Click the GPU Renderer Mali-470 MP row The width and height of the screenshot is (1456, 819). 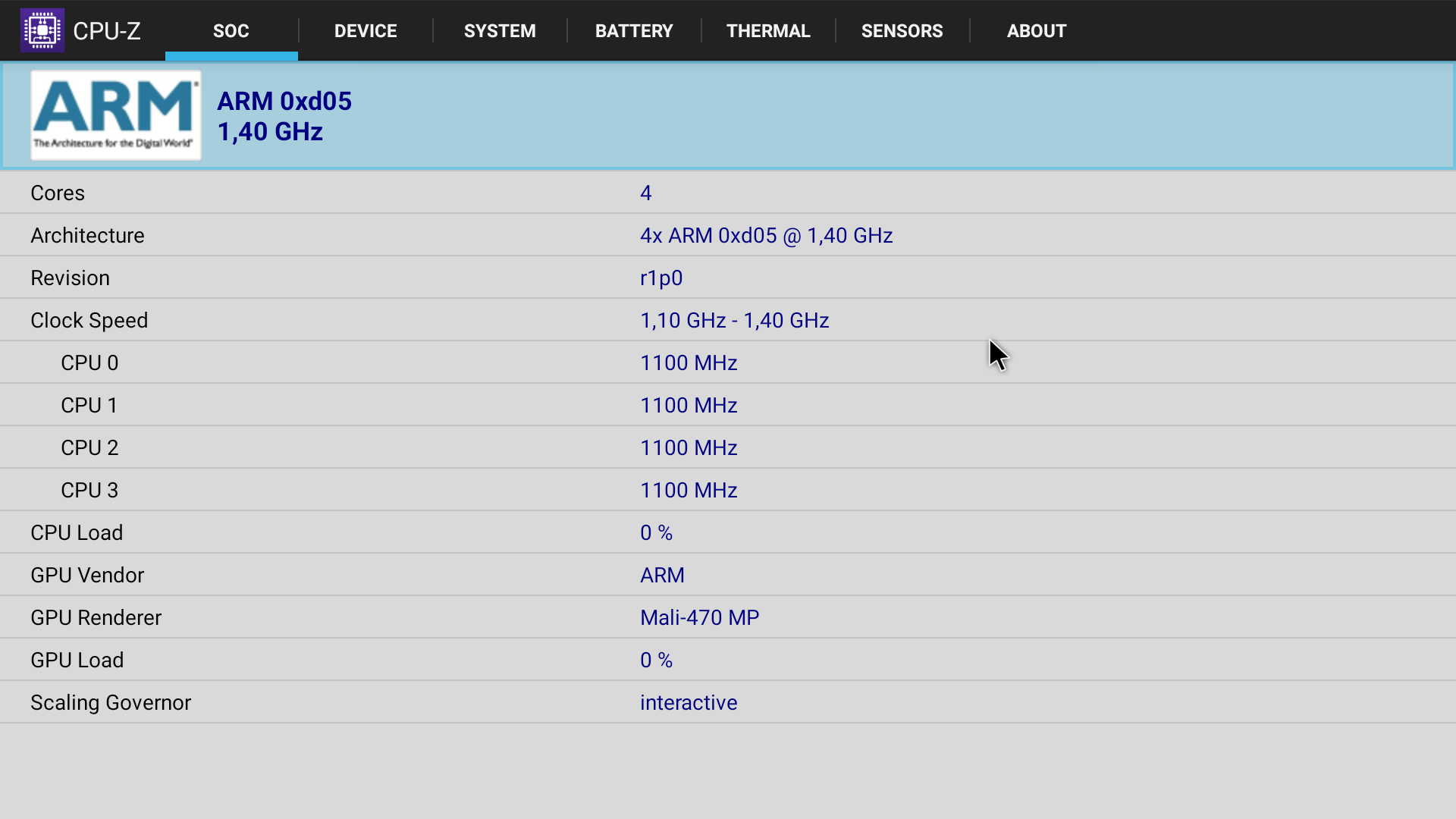[x=728, y=617]
